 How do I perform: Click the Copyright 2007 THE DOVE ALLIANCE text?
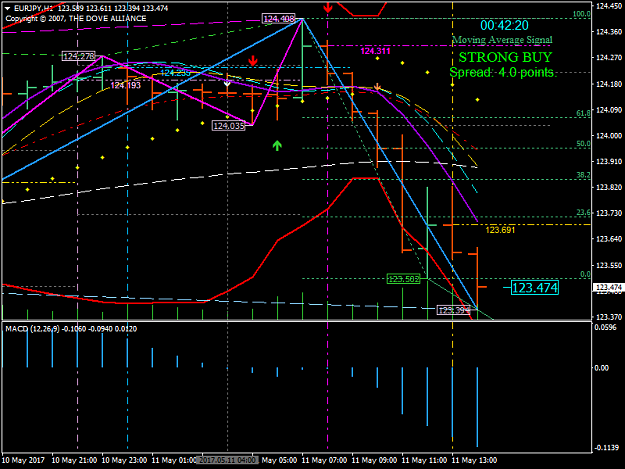[76, 19]
